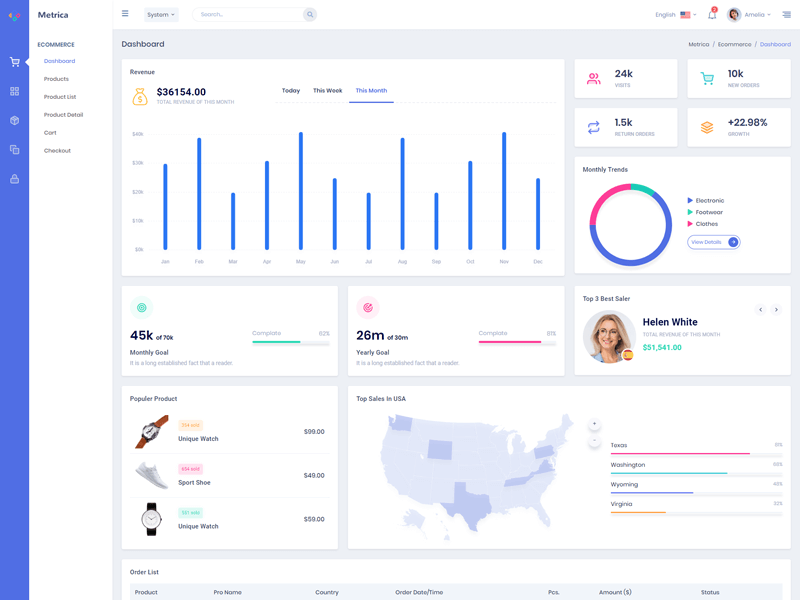Click the Ecommerce breadcrumb link
This screenshot has width=800, height=600.
tap(734, 45)
